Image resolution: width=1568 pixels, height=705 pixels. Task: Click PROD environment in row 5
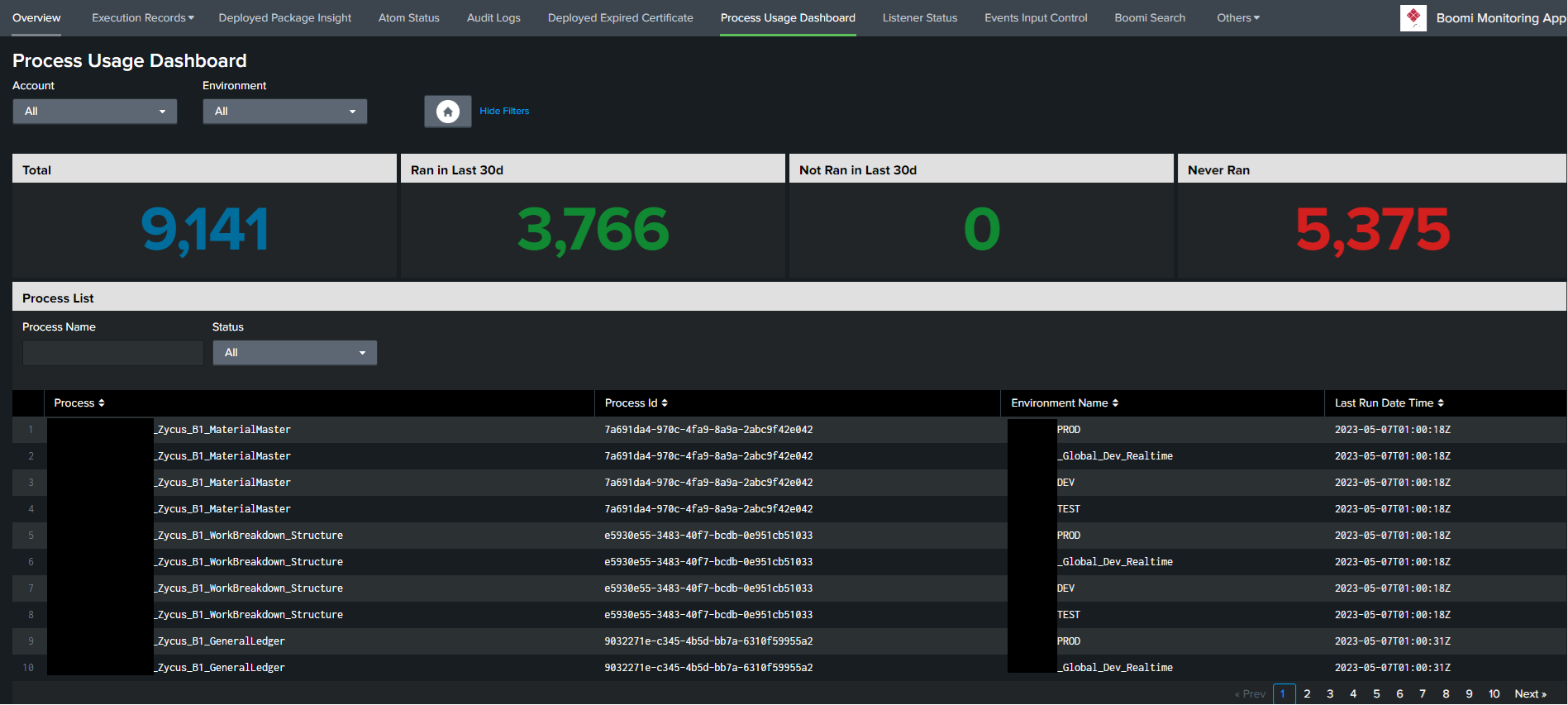(1068, 536)
